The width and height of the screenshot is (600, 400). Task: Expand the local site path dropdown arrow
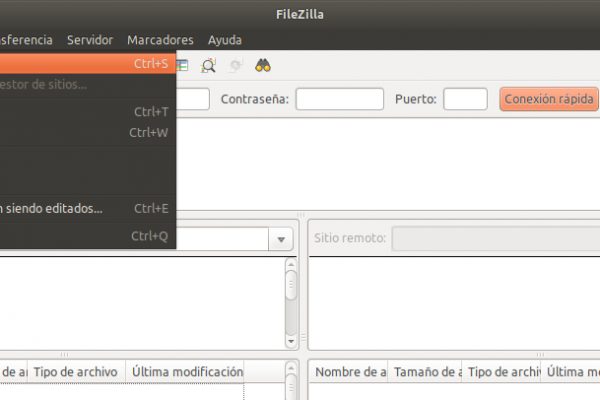pos(281,239)
